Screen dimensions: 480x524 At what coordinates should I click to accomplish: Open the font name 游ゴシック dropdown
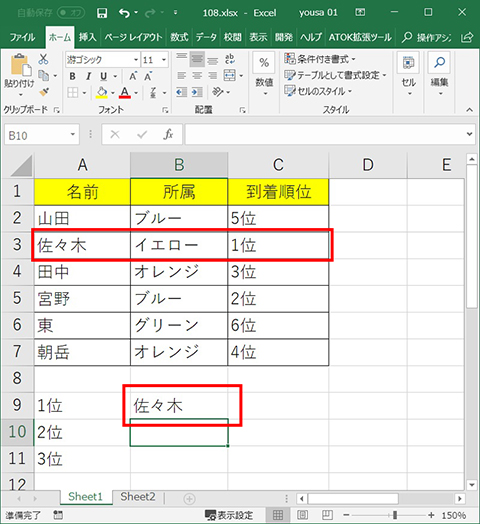click(136, 60)
